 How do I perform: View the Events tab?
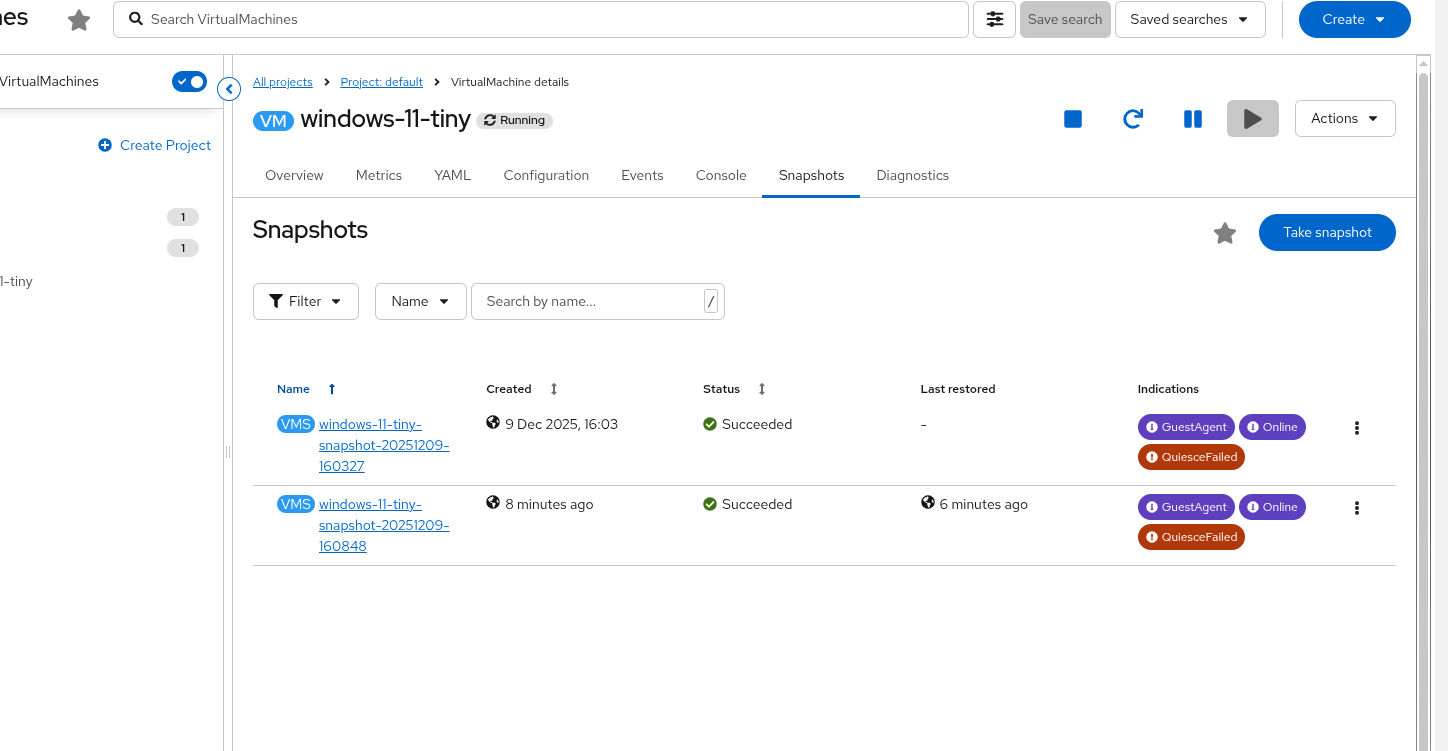click(x=642, y=175)
